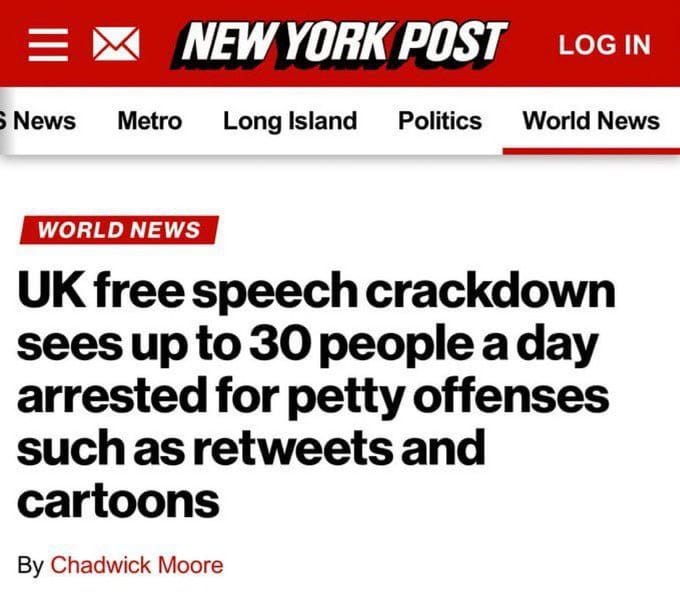
Task: Open author Chadwick Moore's page
Action: [x=137, y=565]
